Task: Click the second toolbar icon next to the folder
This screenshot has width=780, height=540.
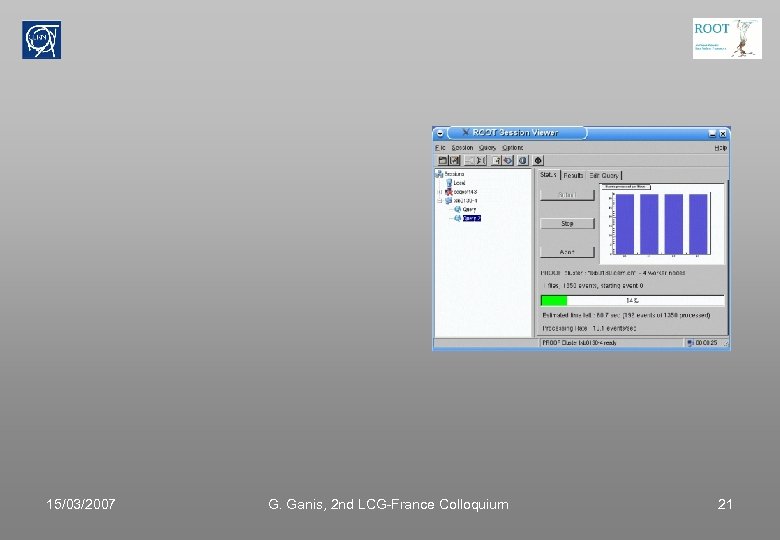Action: click(x=455, y=161)
